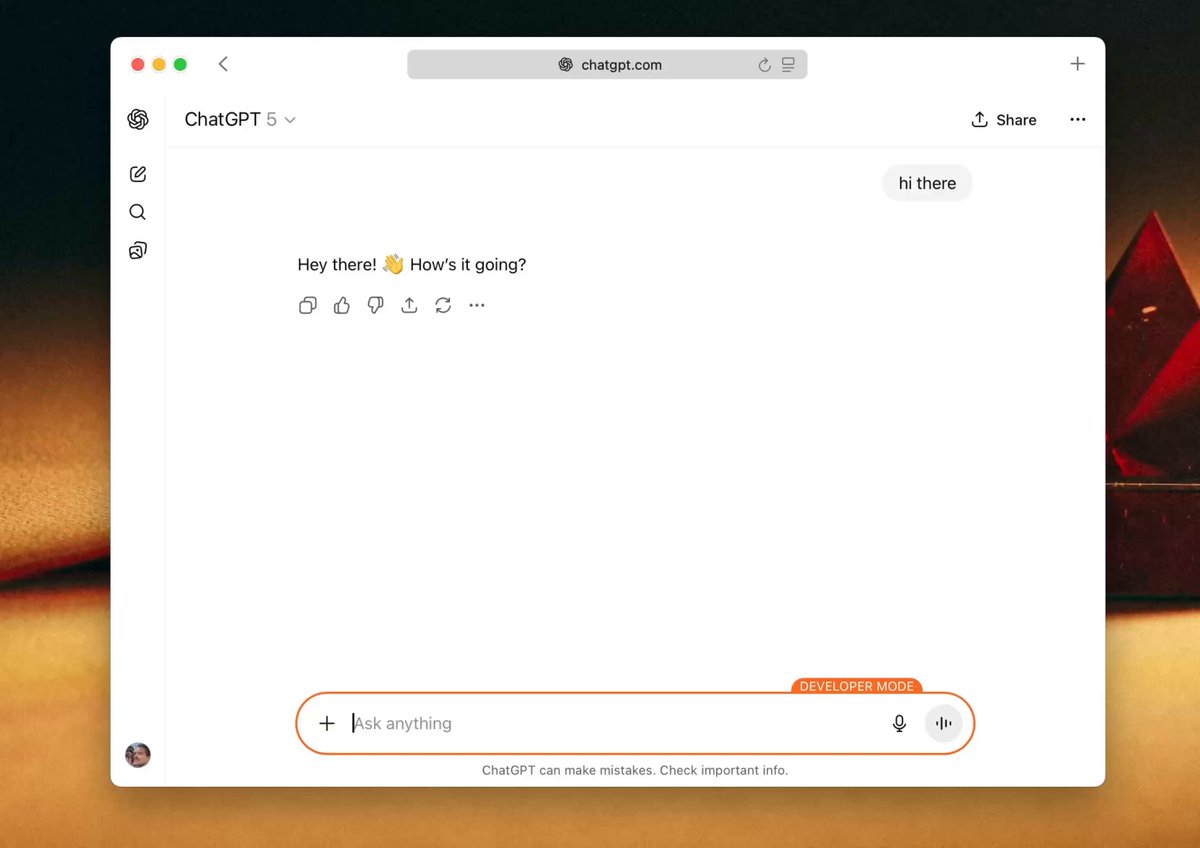Give the response a thumbs down
This screenshot has width=1200, height=848.
376,305
